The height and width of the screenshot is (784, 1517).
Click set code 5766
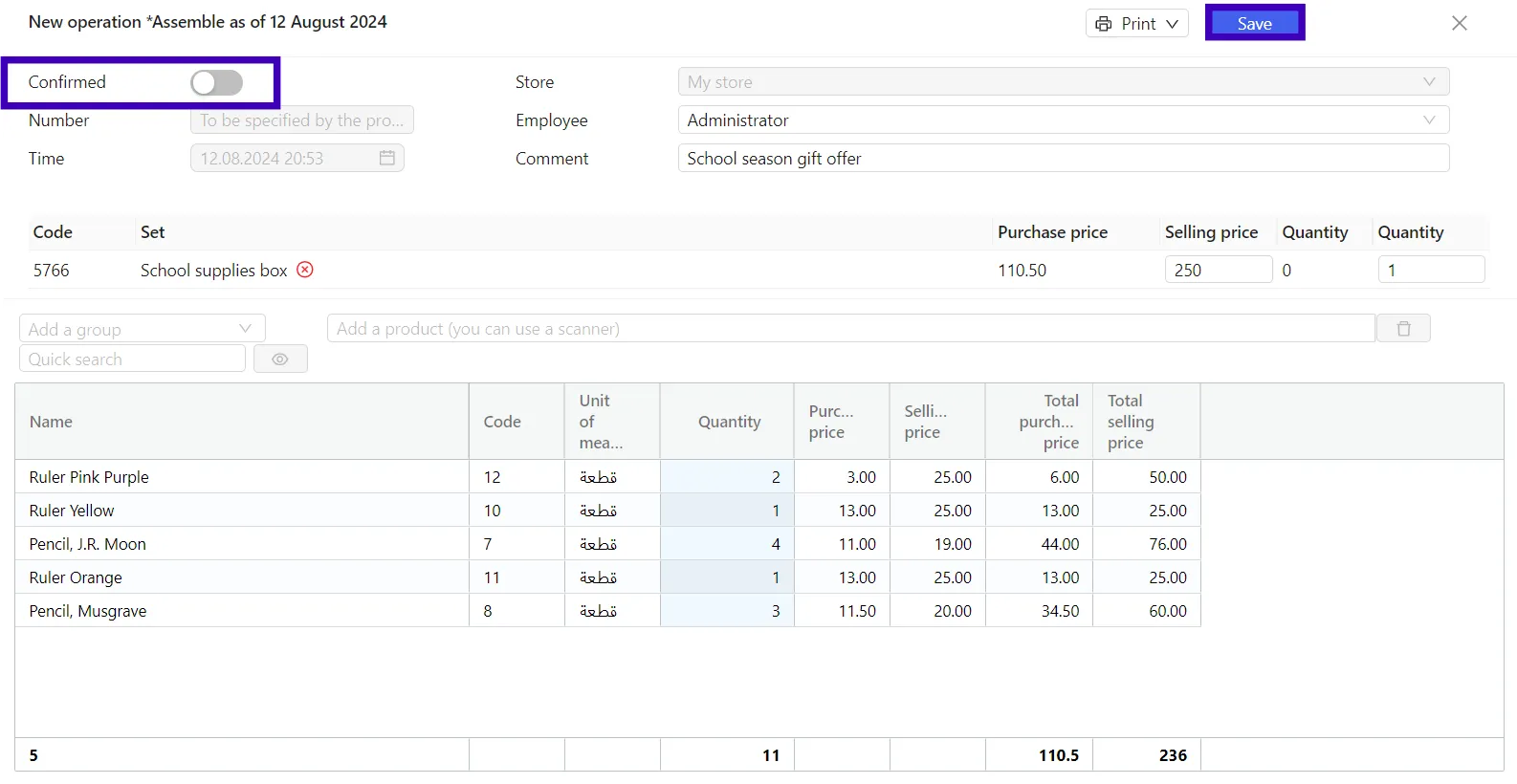click(x=52, y=271)
